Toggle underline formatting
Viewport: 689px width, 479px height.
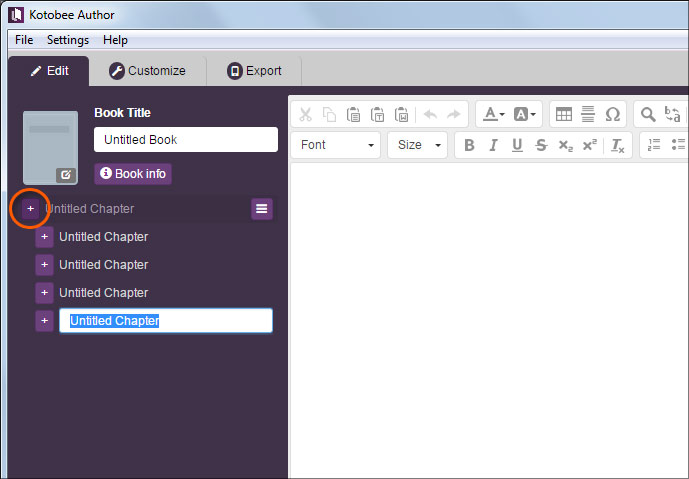point(517,145)
